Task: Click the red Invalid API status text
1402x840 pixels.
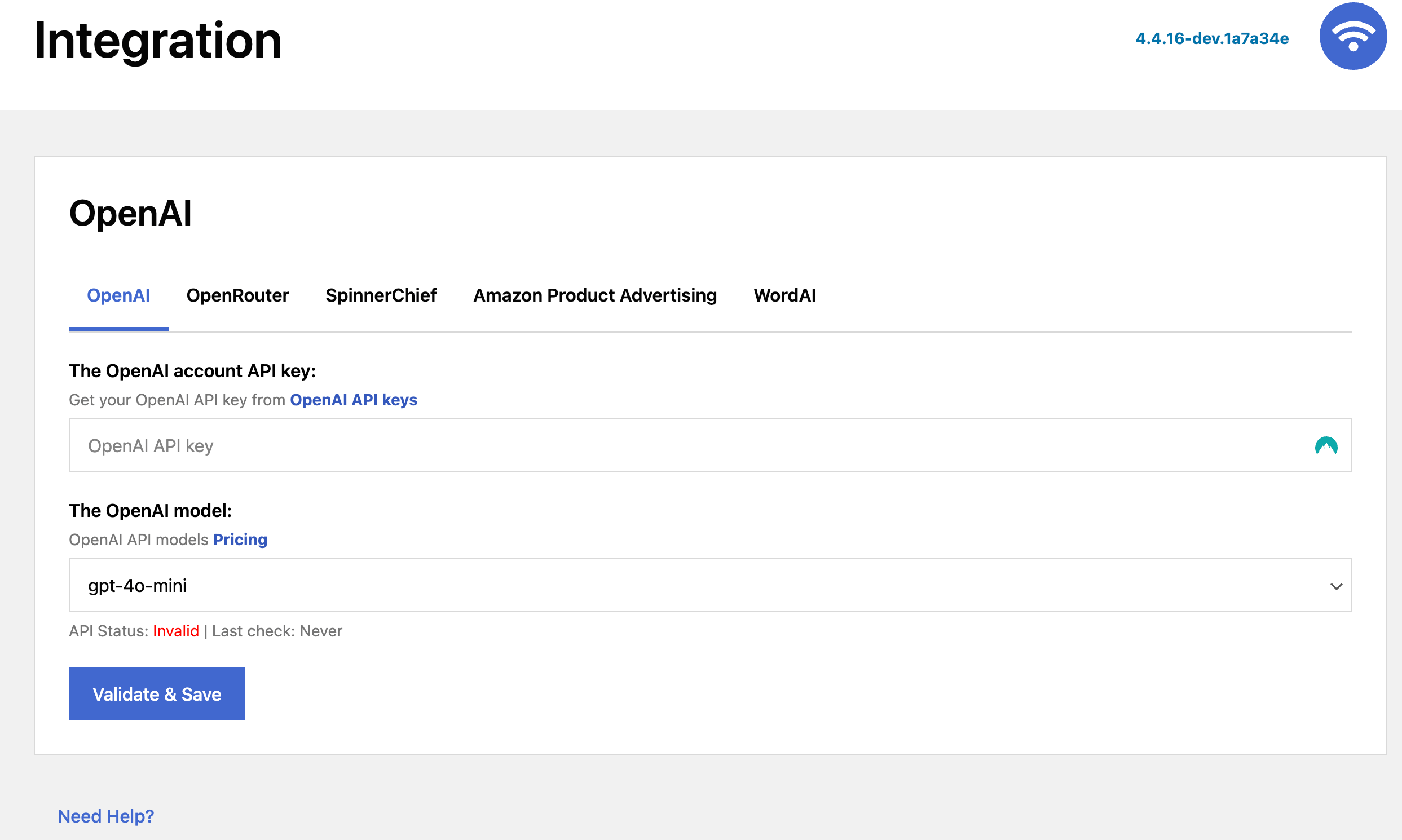Action: (x=175, y=631)
